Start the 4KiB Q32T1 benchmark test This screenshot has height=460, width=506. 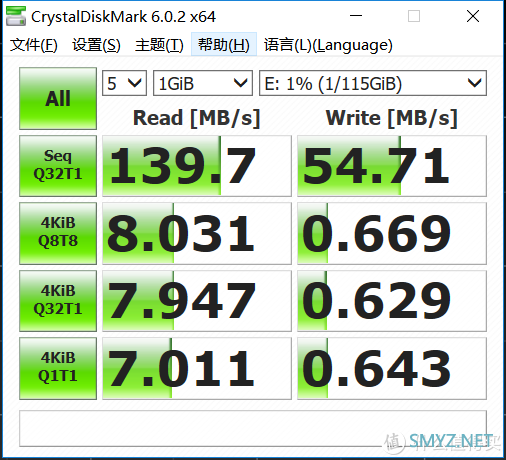point(58,301)
